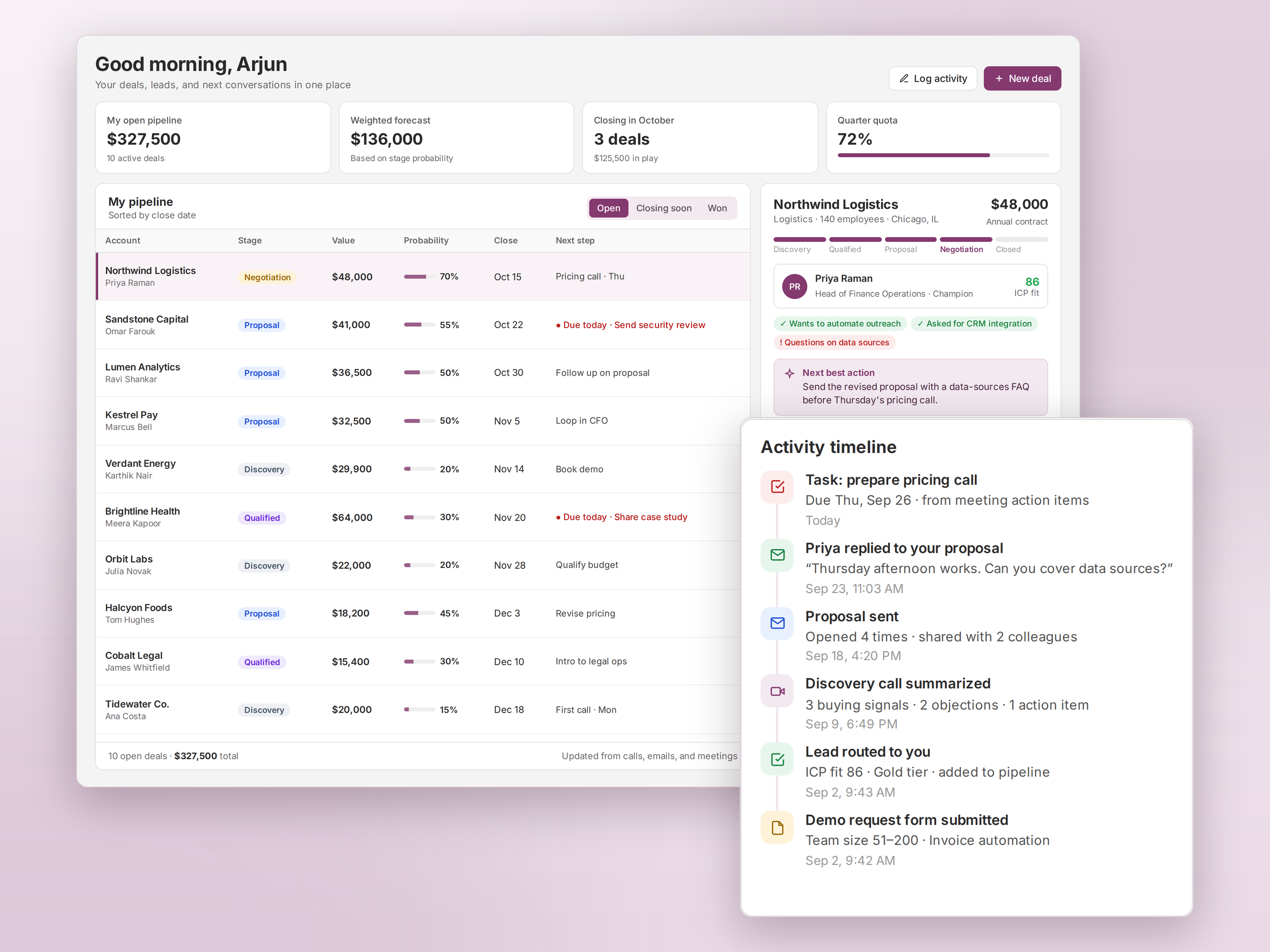Open the Sandstone Capital account row
This screenshot has height=952, width=1270.
pos(423,325)
